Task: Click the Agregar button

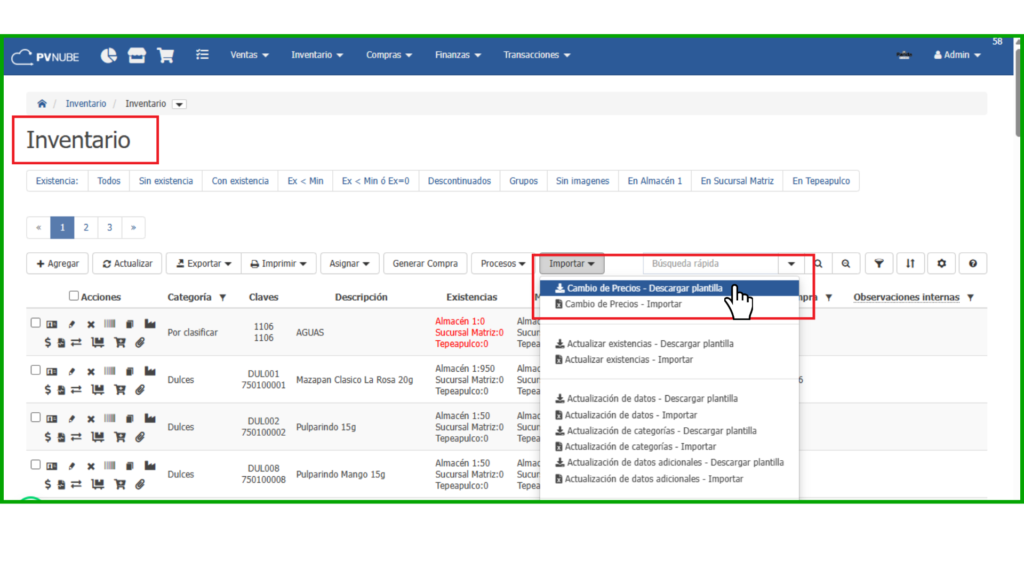Action: (57, 263)
